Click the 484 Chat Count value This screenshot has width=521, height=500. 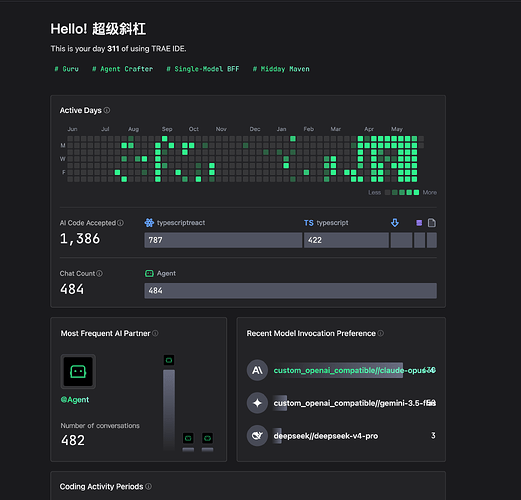[x=72, y=289]
